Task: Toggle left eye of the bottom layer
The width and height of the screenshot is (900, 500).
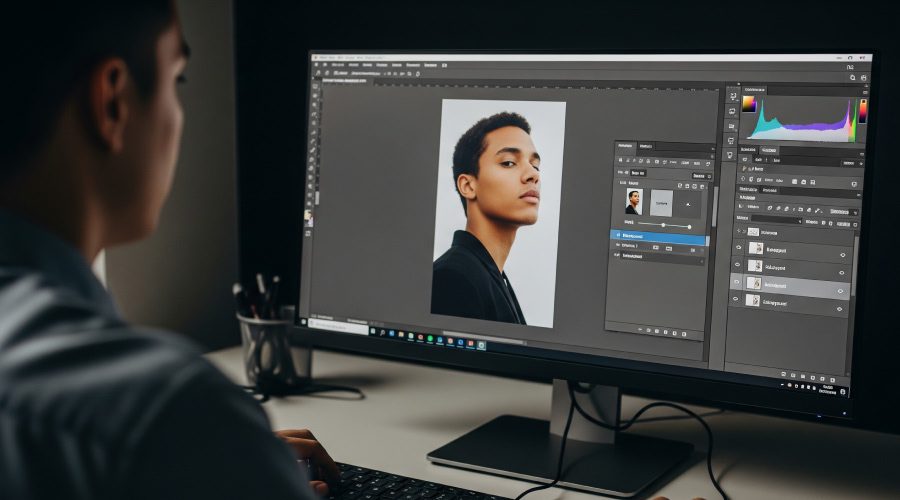Action: (735, 299)
